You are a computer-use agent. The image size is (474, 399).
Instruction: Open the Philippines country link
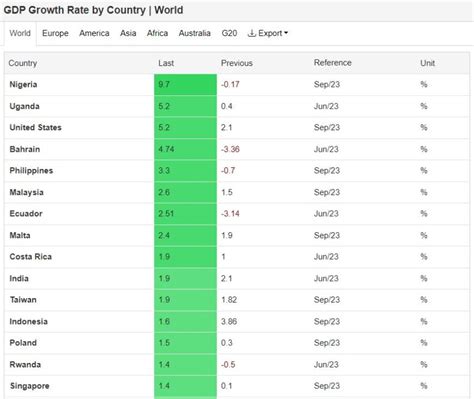[x=31, y=171]
